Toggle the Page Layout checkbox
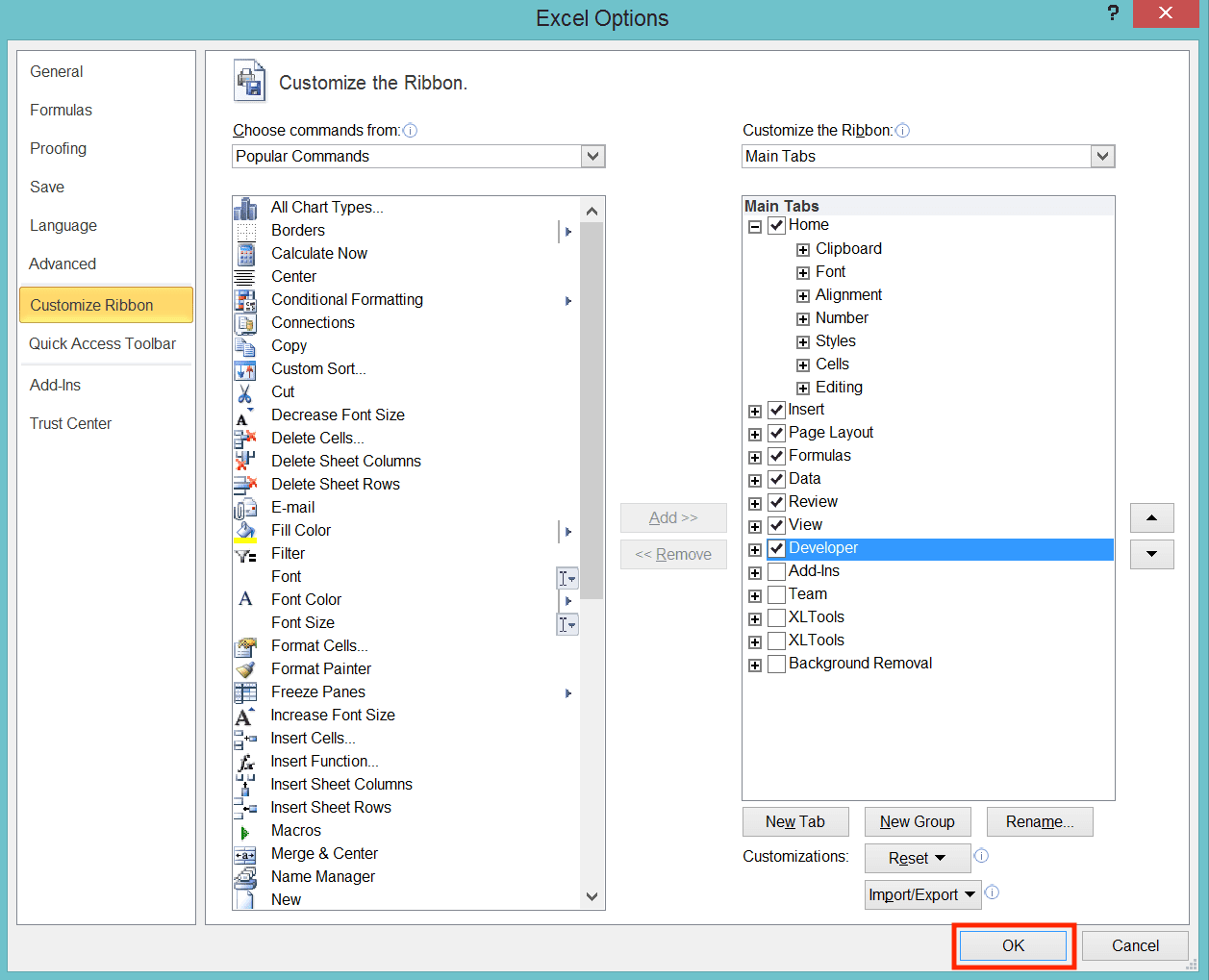The height and width of the screenshot is (980, 1209). (x=777, y=433)
